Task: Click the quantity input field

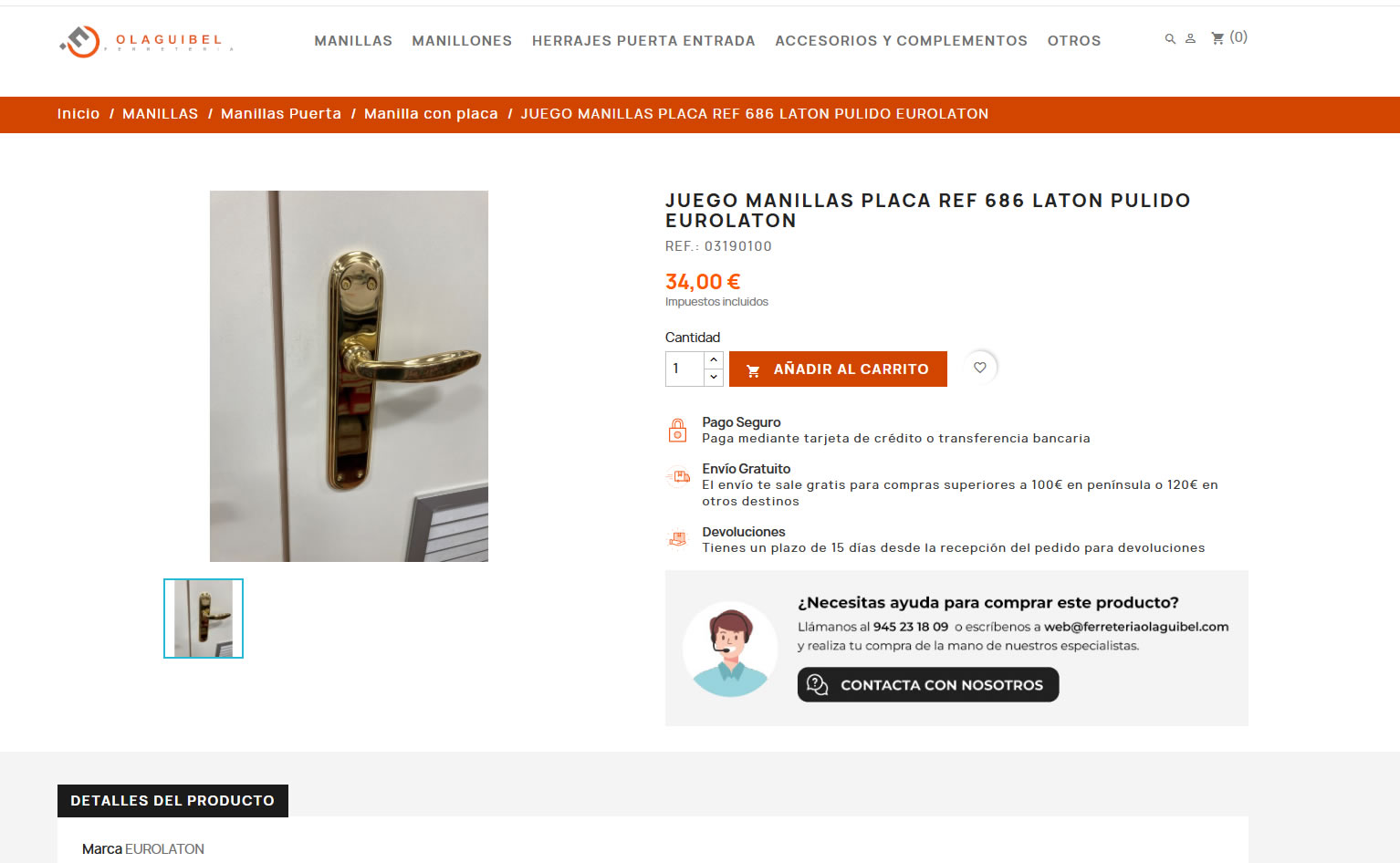Action: (x=684, y=369)
